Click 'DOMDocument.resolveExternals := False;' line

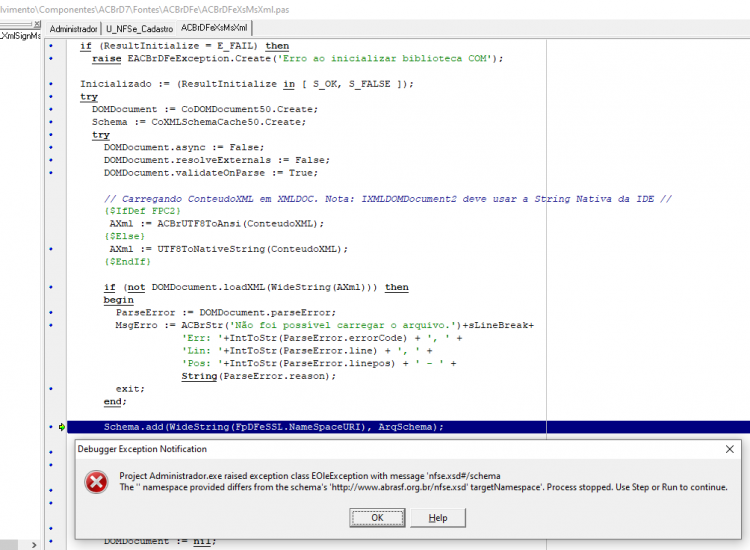coord(217,160)
